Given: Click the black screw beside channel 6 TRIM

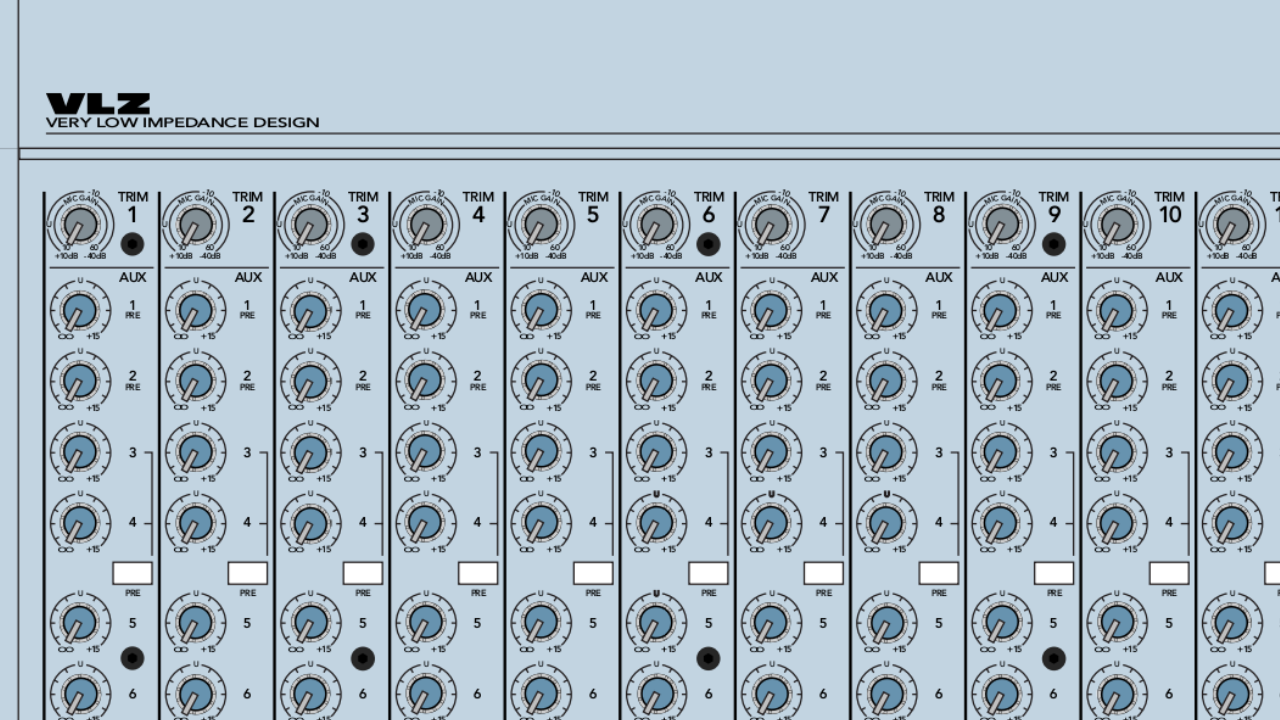Looking at the screenshot, I should [x=708, y=244].
